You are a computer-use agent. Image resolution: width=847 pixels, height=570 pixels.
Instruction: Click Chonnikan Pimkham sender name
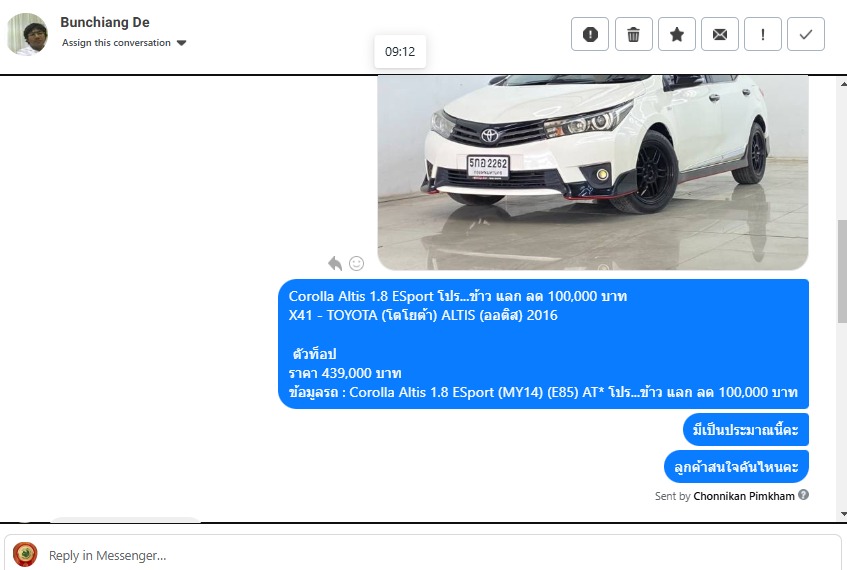coord(744,496)
